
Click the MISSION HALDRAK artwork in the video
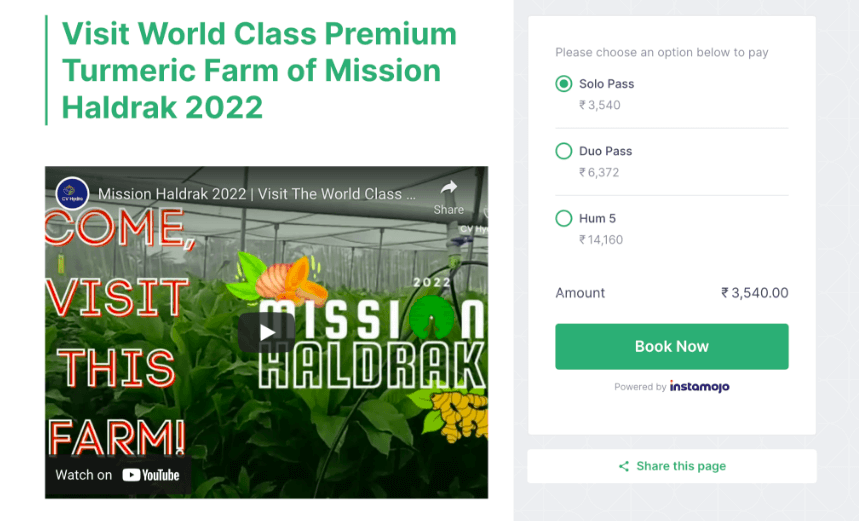point(370,345)
